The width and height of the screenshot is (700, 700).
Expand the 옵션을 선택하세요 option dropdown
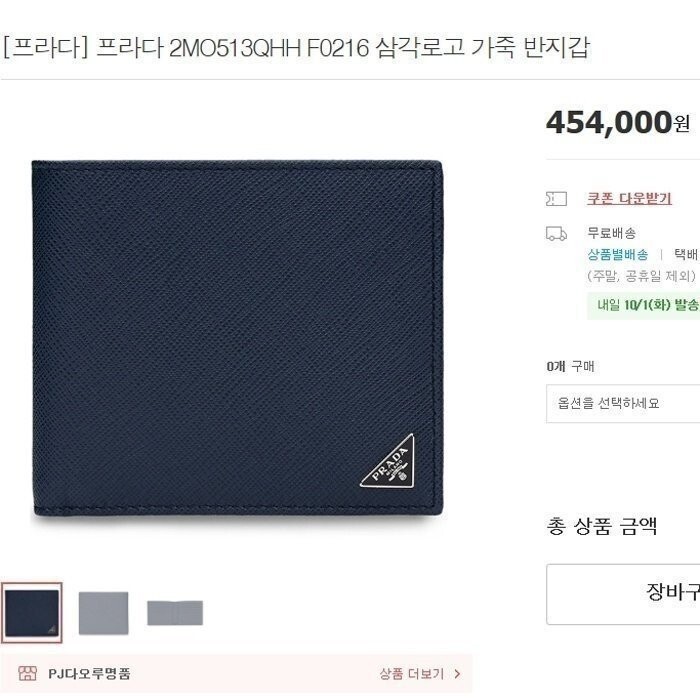[623, 403]
